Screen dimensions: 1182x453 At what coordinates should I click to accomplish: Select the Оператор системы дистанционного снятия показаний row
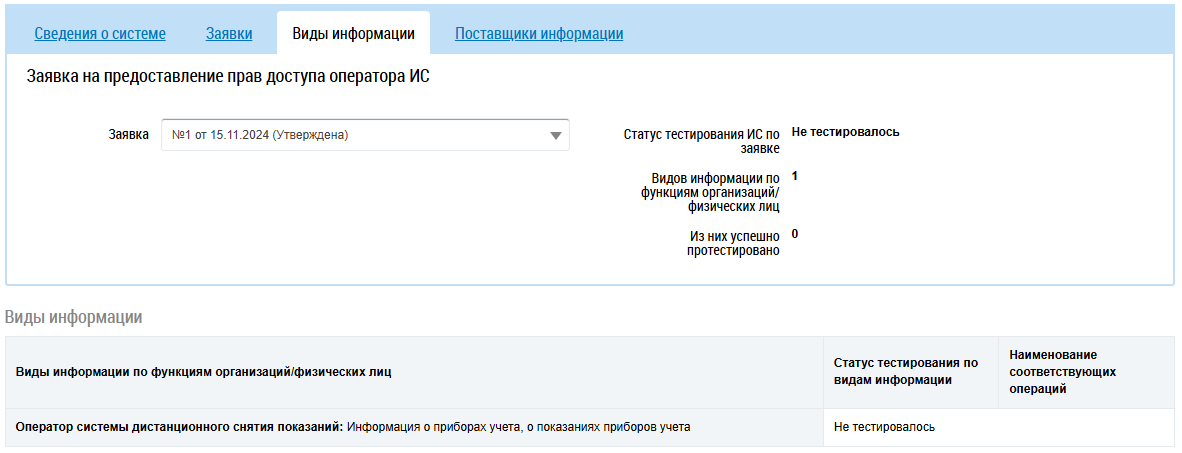(353, 427)
